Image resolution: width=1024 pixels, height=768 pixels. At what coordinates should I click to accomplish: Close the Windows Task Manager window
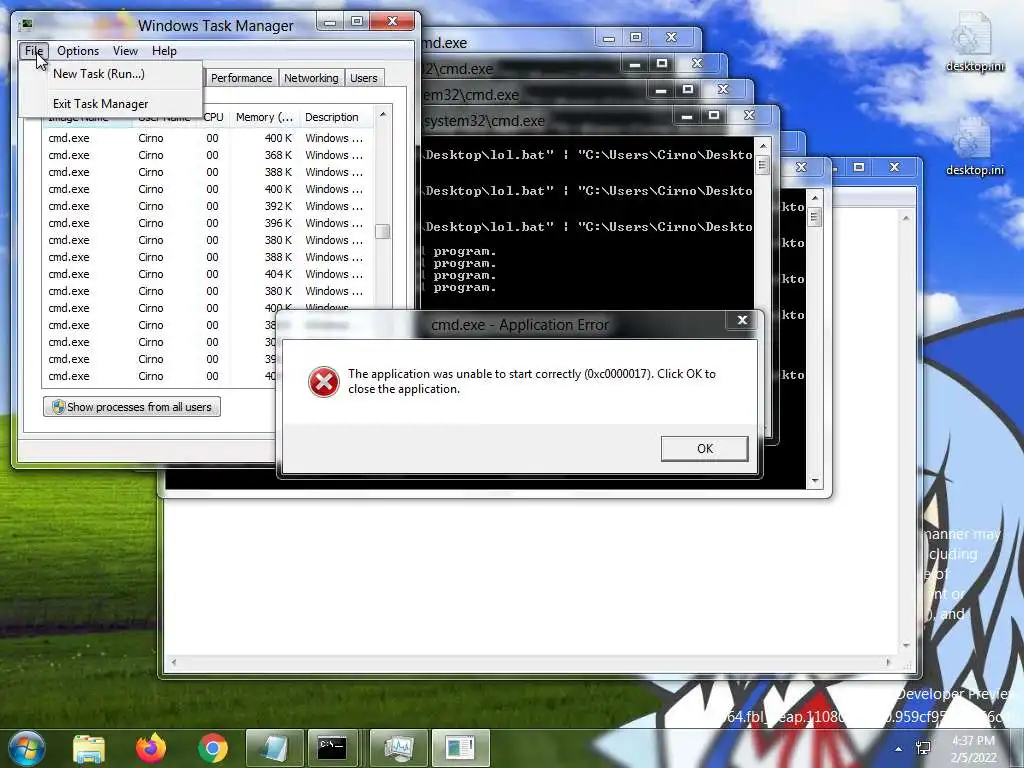tap(392, 22)
